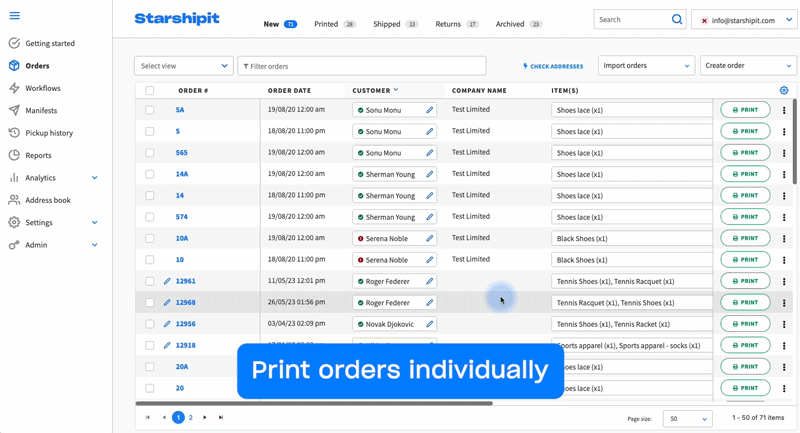
Task: Click the Check Addresses link
Action: [553, 66]
